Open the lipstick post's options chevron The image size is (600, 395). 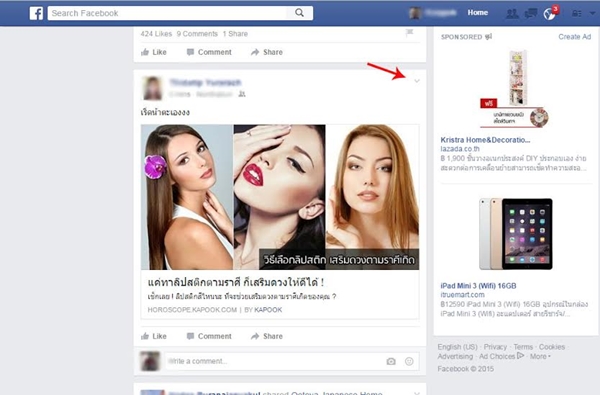417,81
